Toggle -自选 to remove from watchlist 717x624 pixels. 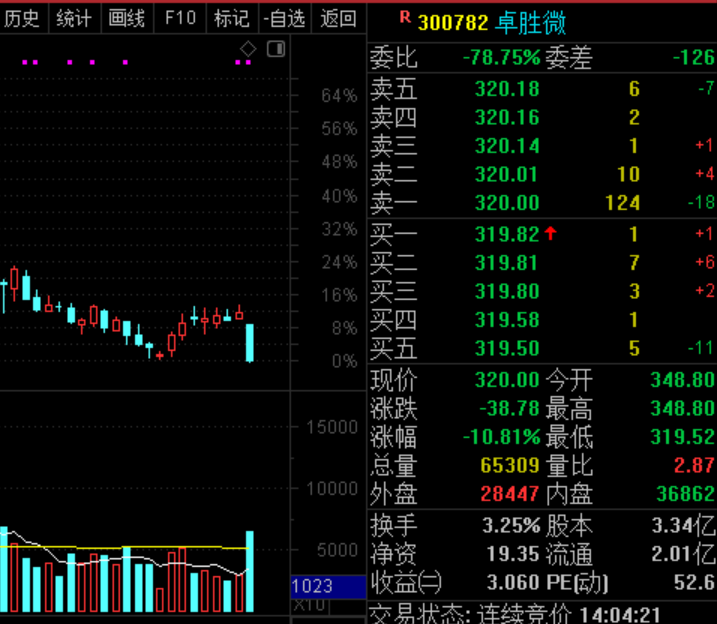(286, 18)
